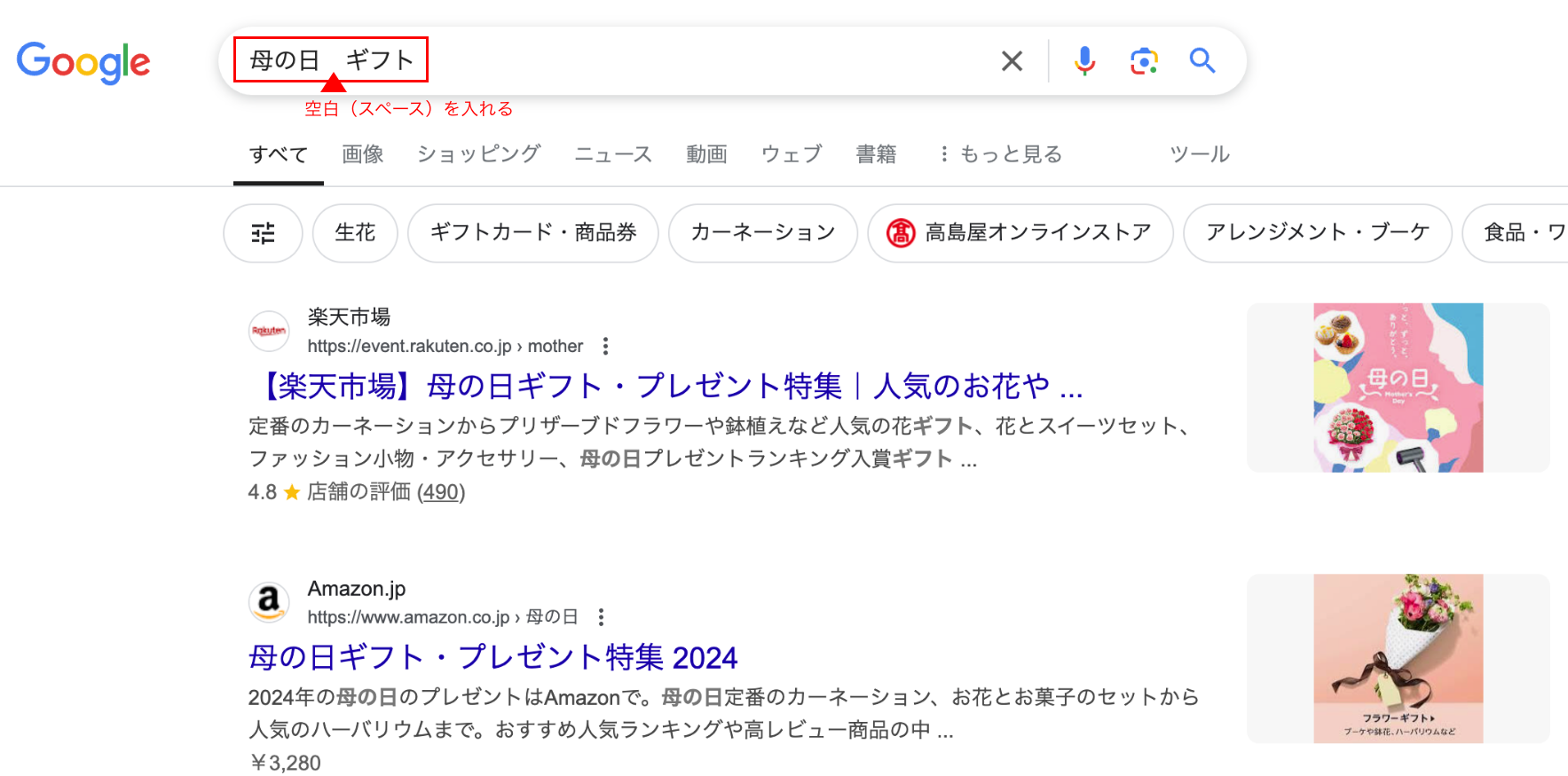This screenshot has height=776, width=1568.
Task: Open the Amazon 母の日ギフト・プレゼント特集 2024 link
Action: click(493, 657)
